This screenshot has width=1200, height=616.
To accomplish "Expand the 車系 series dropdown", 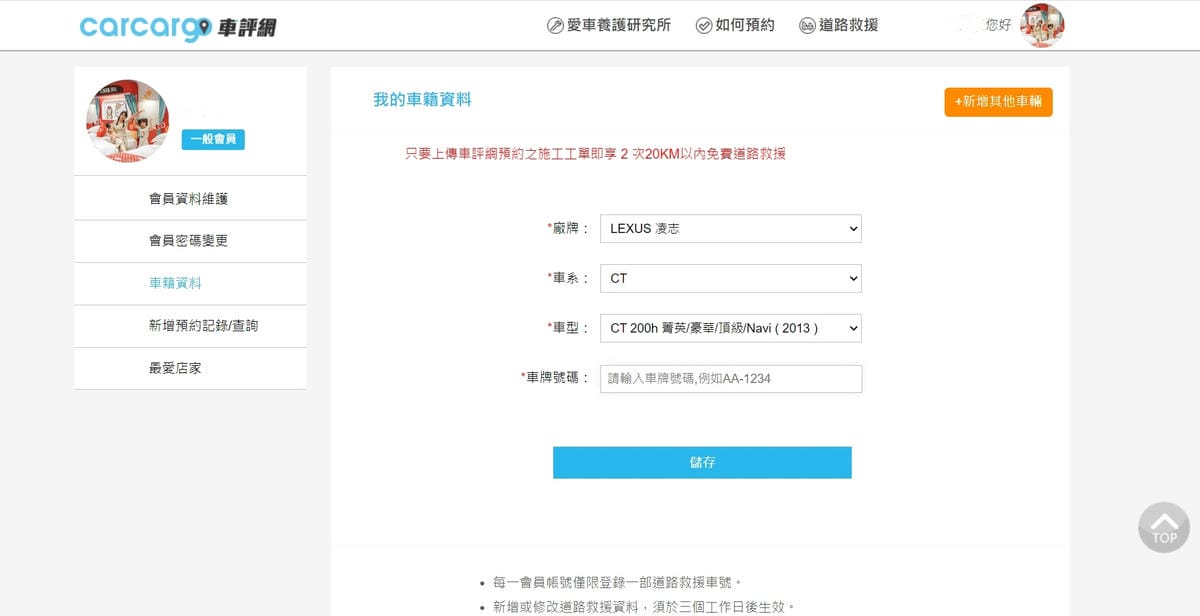I will (730, 278).
